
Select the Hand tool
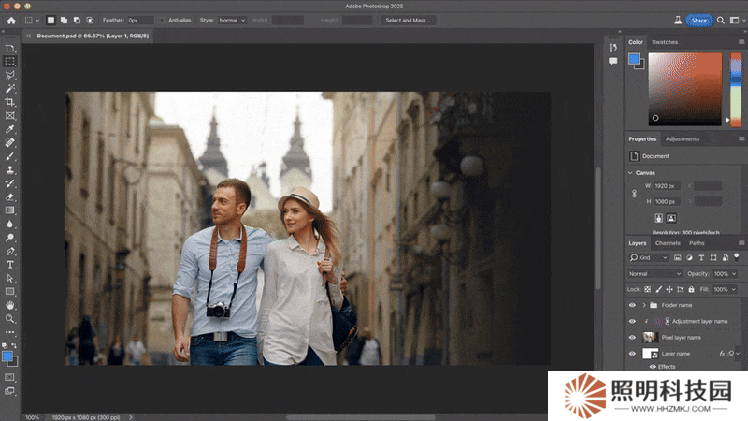coord(10,304)
